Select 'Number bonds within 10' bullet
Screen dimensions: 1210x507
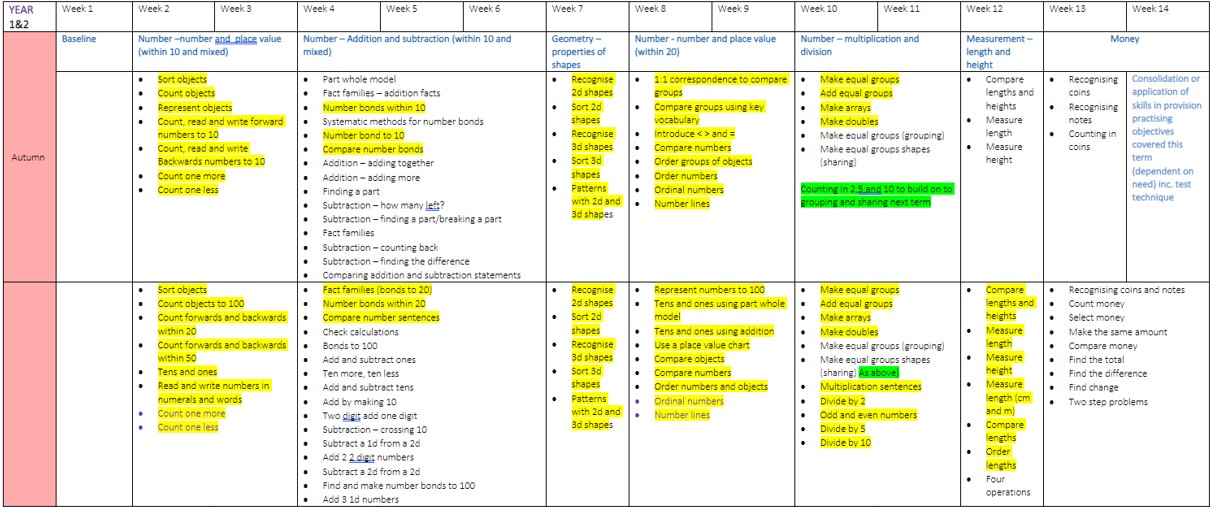[x=374, y=107]
